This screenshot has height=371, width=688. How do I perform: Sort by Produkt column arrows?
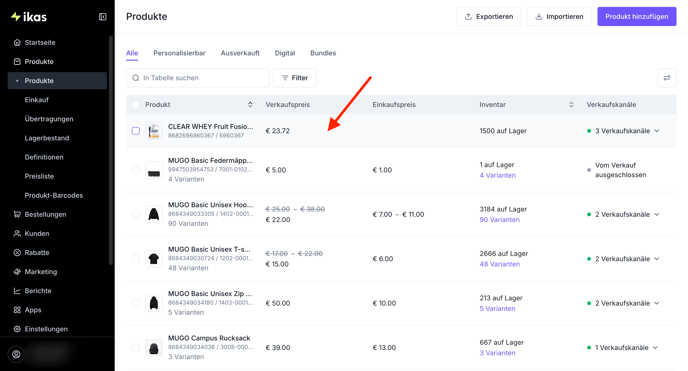(250, 104)
